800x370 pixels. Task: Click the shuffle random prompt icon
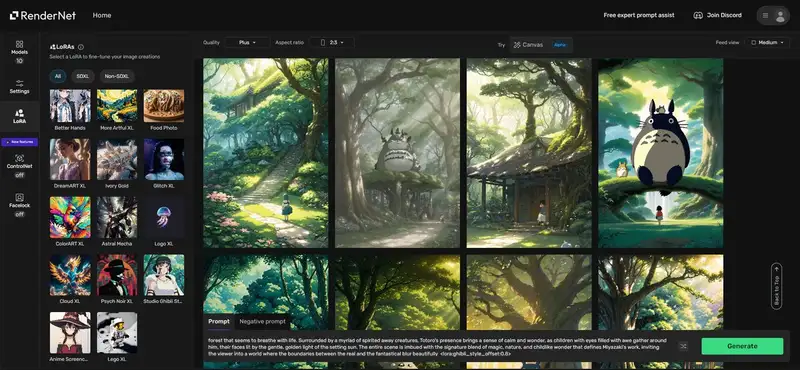pos(683,346)
